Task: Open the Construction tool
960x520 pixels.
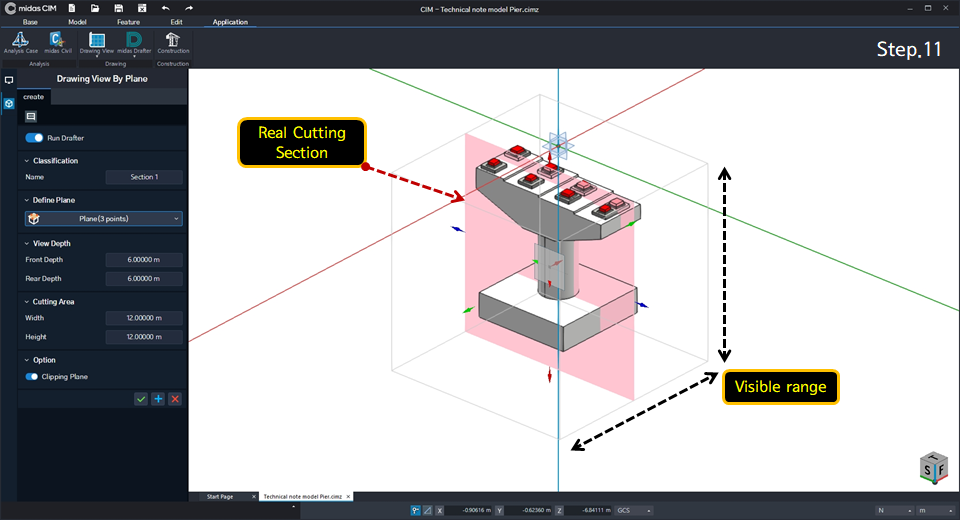Action: tap(173, 43)
